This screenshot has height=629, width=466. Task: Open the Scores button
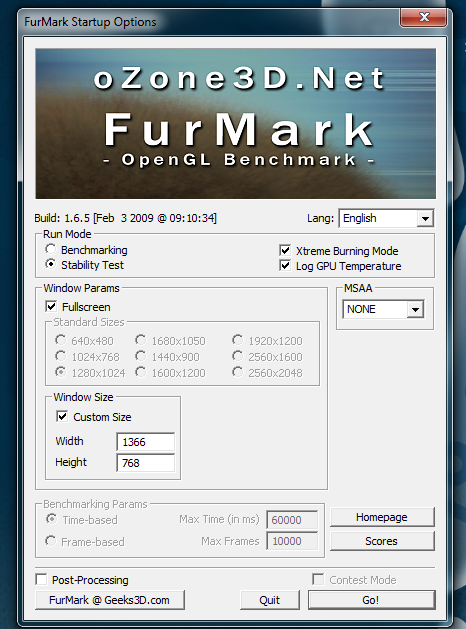click(x=382, y=541)
